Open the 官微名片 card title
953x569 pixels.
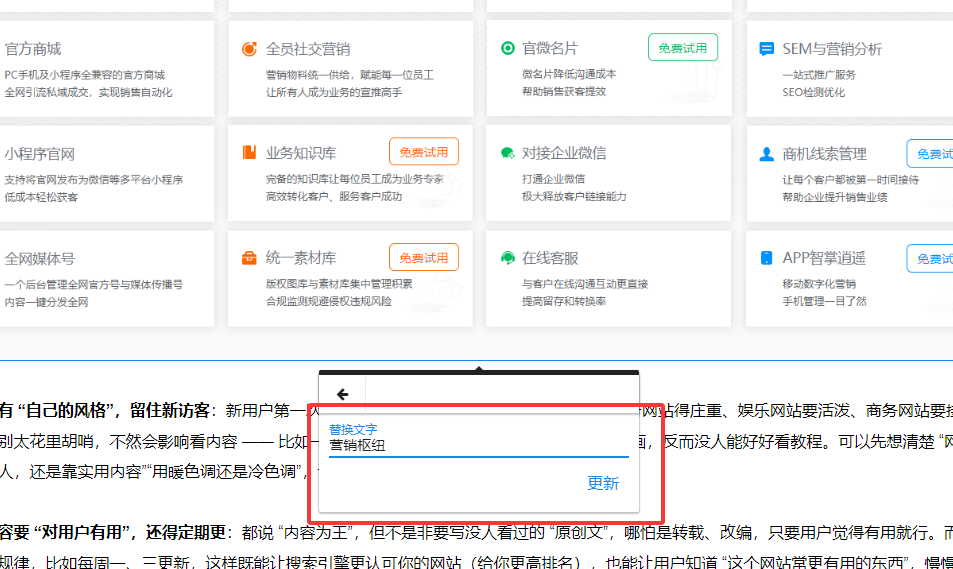550,48
